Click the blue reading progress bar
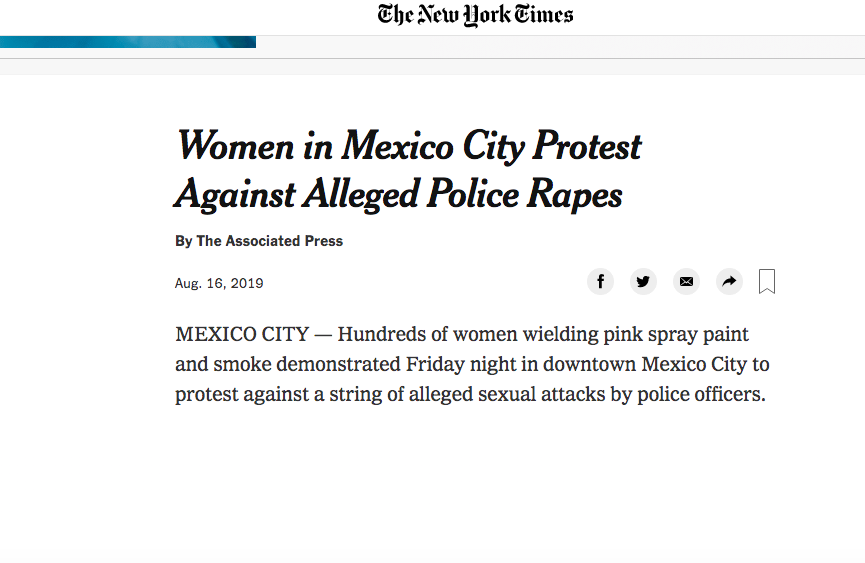Viewport: 865px width, 563px height. (128, 42)
